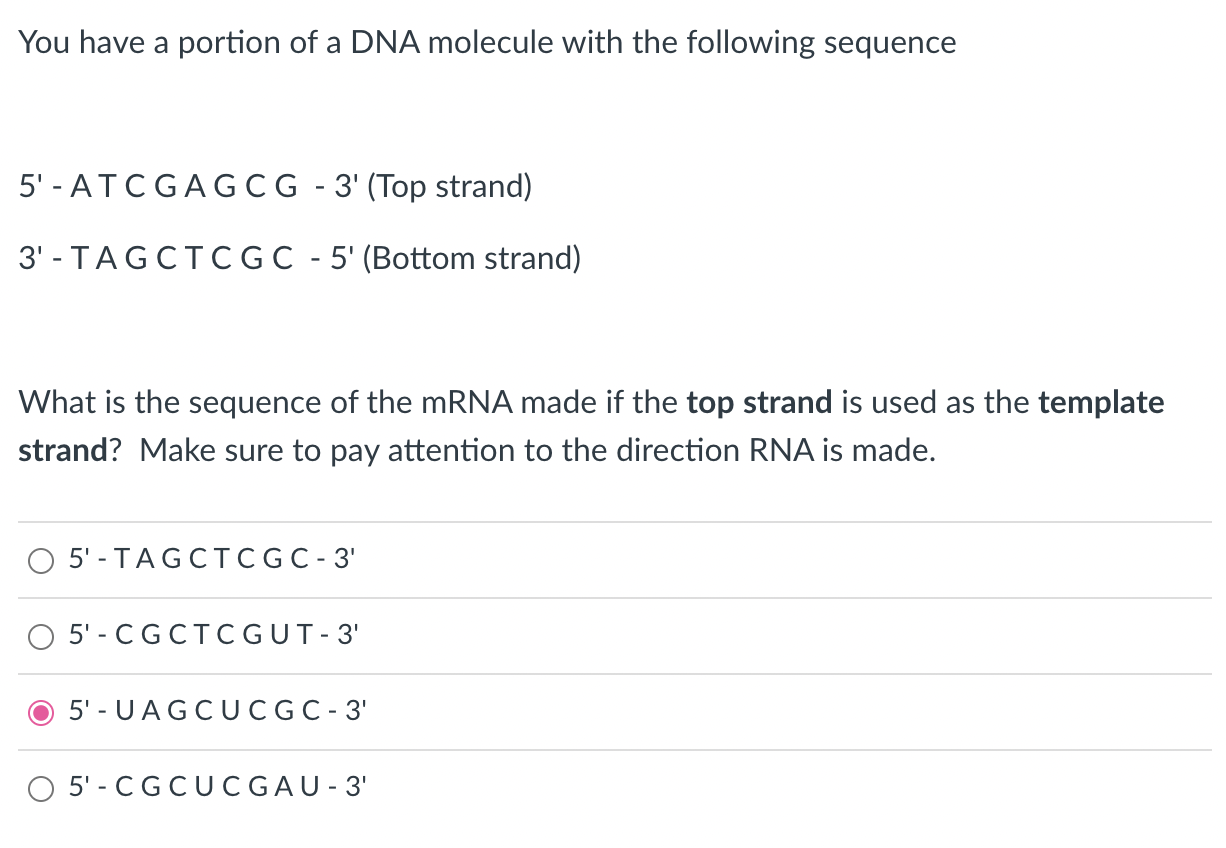1226x848 pixels.
Task: Select answer 5' - C G C T C G U T - 3'
Action: click(41, 636)
